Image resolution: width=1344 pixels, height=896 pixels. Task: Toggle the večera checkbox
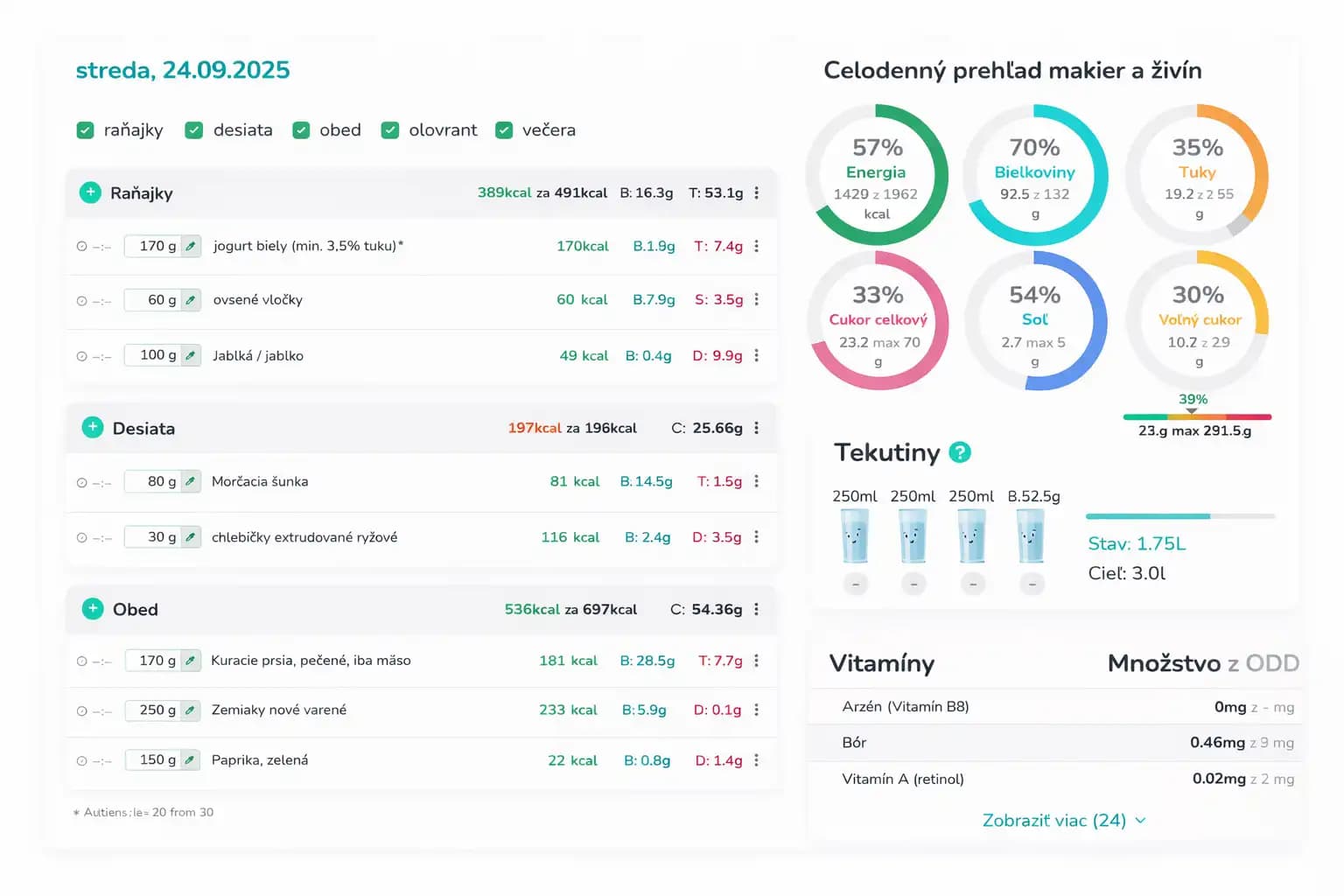click(x=504, y=130)
